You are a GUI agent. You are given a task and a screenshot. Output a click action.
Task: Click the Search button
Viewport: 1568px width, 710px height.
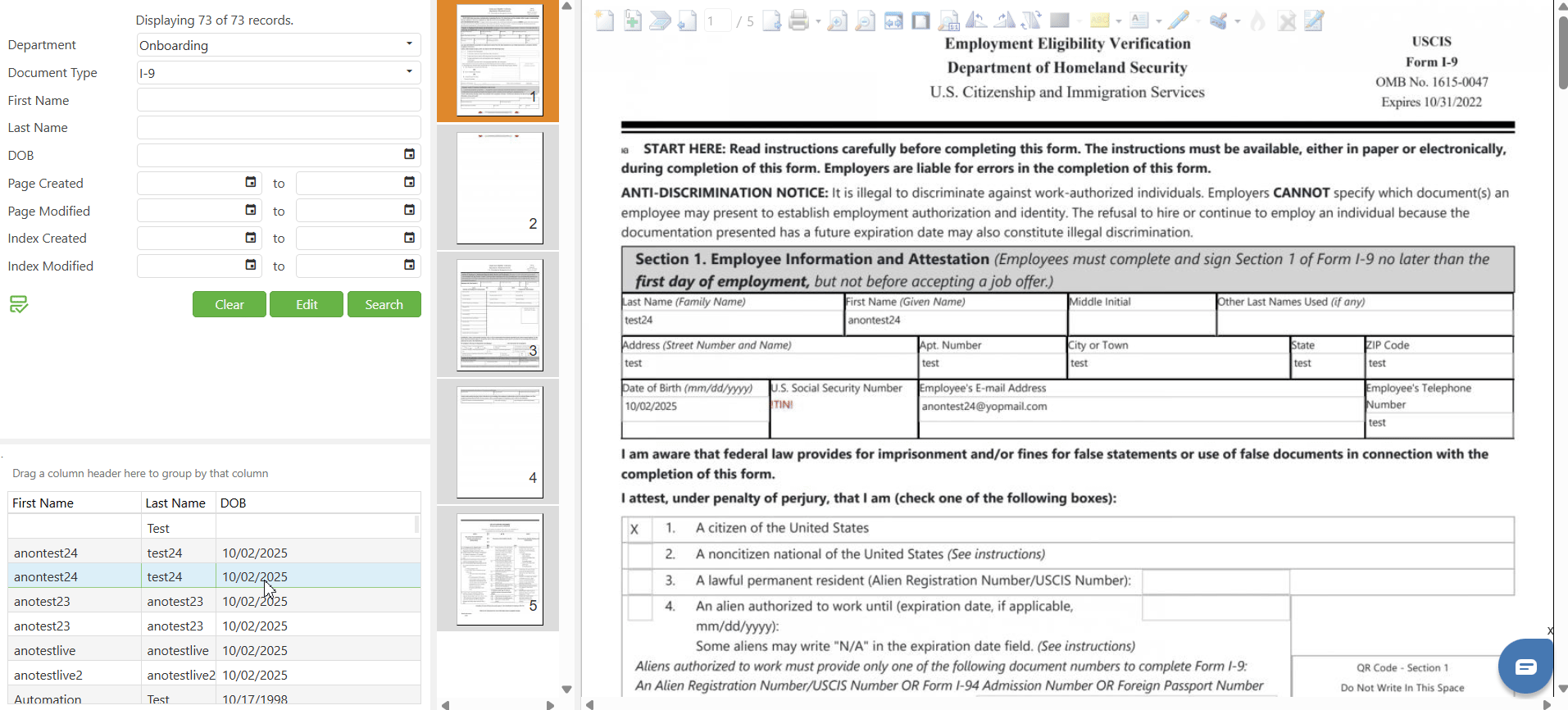384,304
